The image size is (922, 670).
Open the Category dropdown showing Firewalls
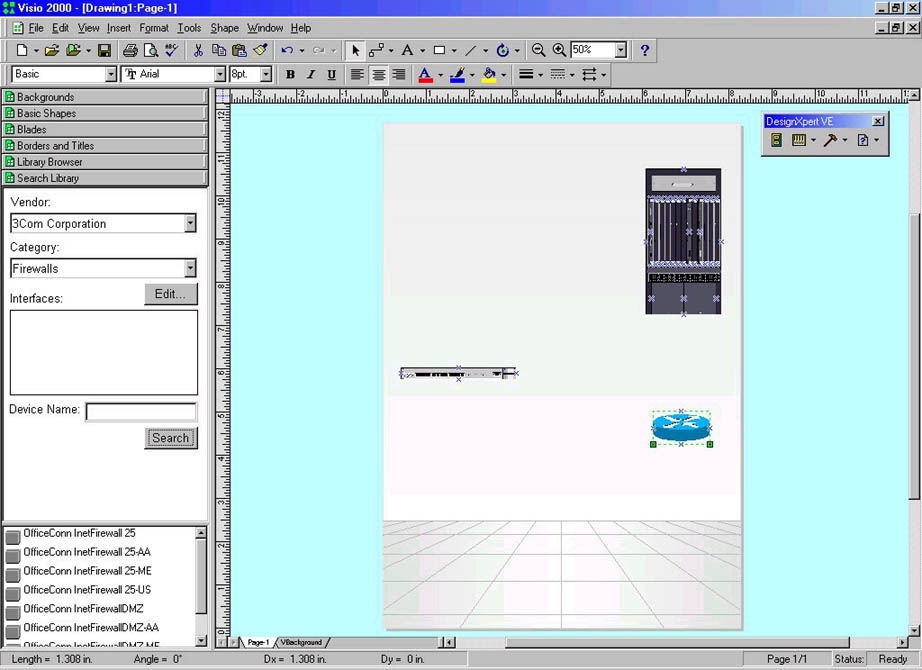[190, 268]
